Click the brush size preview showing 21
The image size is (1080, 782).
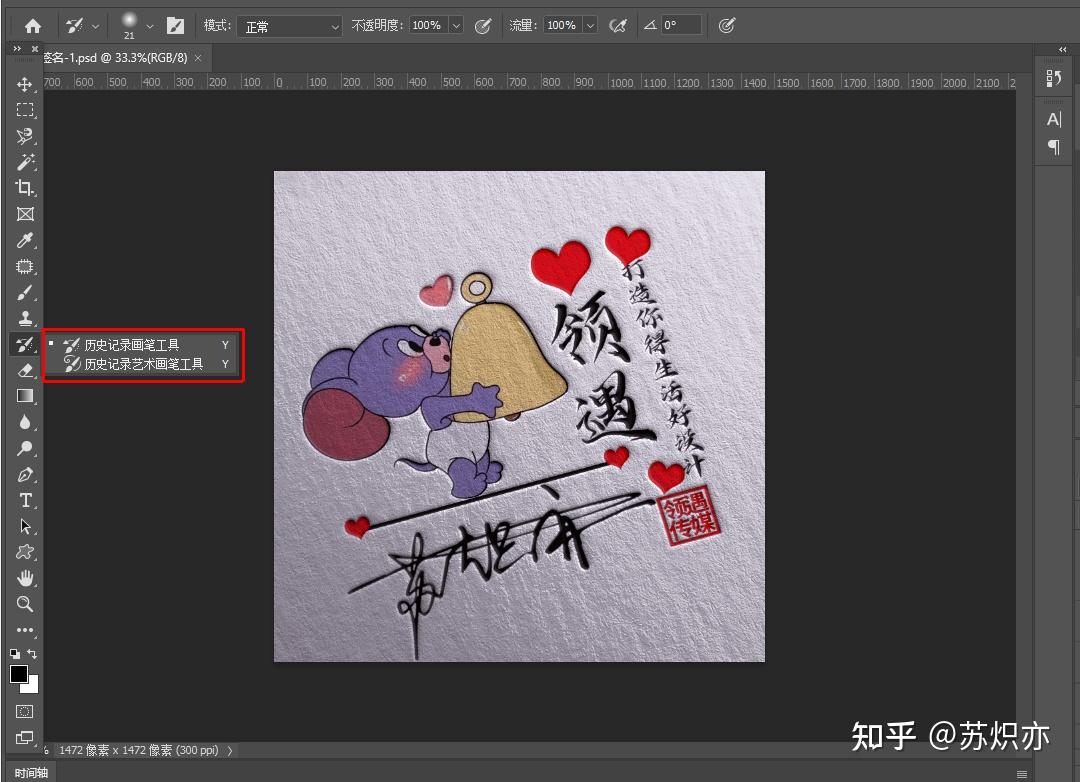pyautogui.click(x=129, y=25)
